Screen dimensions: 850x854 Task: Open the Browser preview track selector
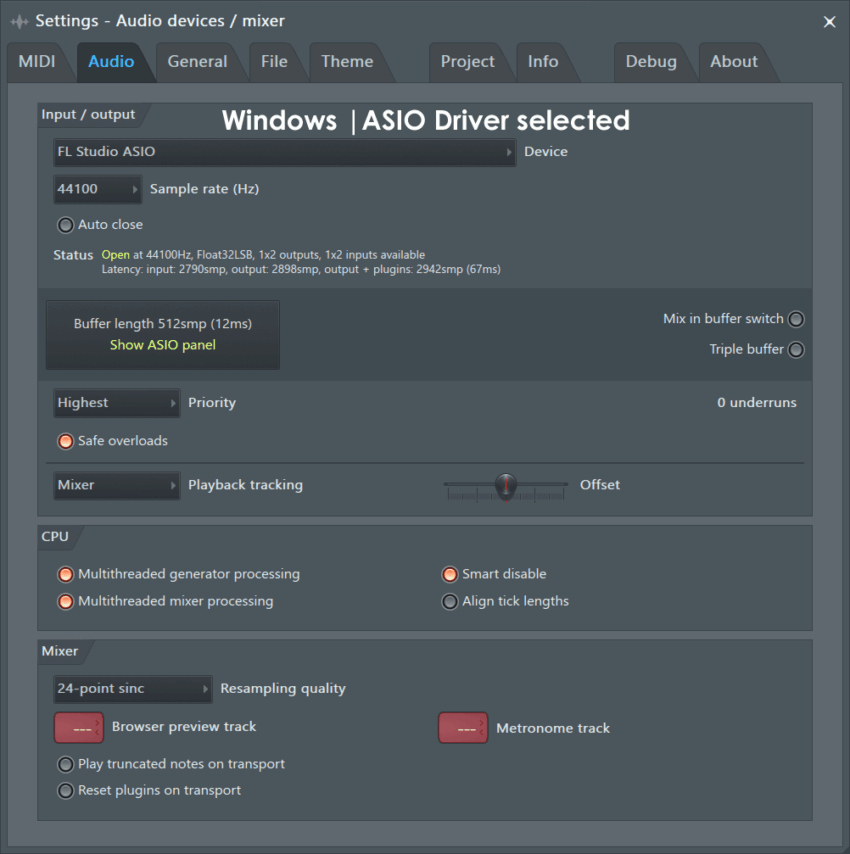pos(78,728)
